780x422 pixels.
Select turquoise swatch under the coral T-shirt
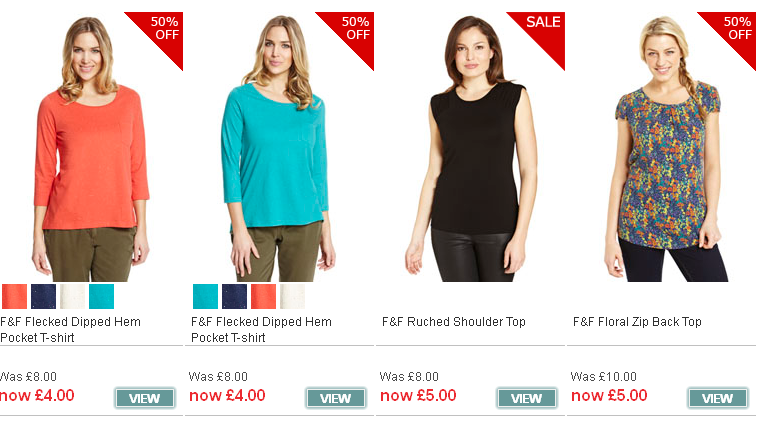coord(101,297)
